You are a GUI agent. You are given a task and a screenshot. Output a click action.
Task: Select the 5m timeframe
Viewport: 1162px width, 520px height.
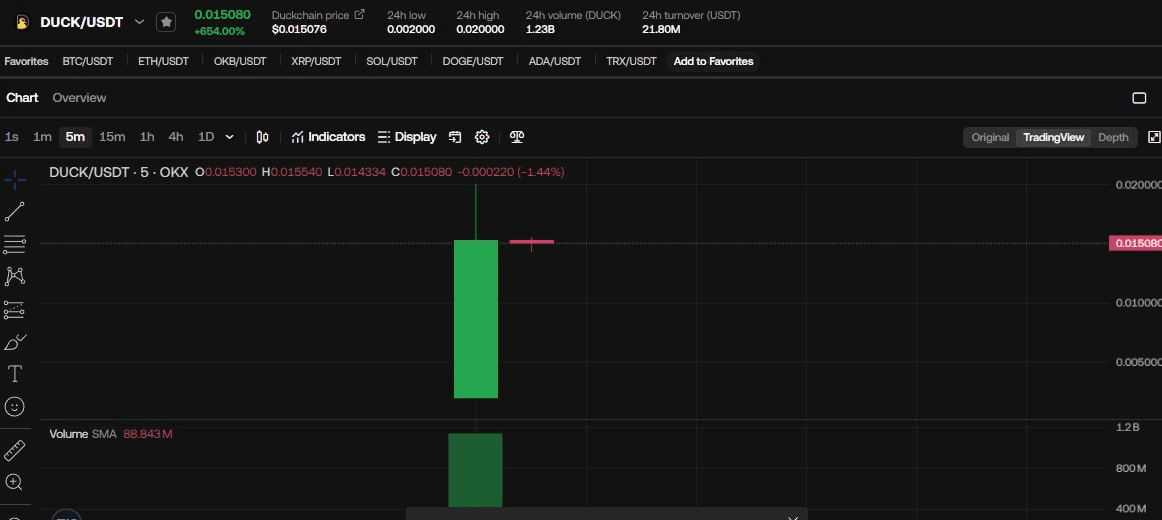75,137
